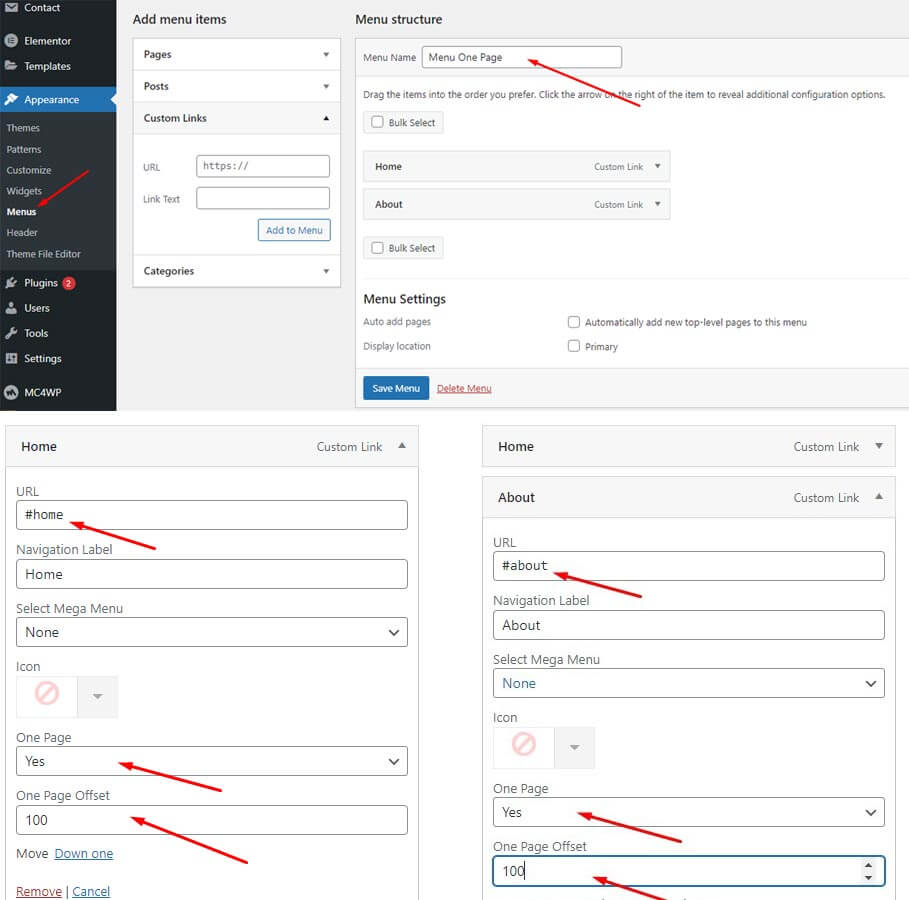The image size is (909, 900).
Task: Click the Delete Menu link
Action: [x=464, y=389]
